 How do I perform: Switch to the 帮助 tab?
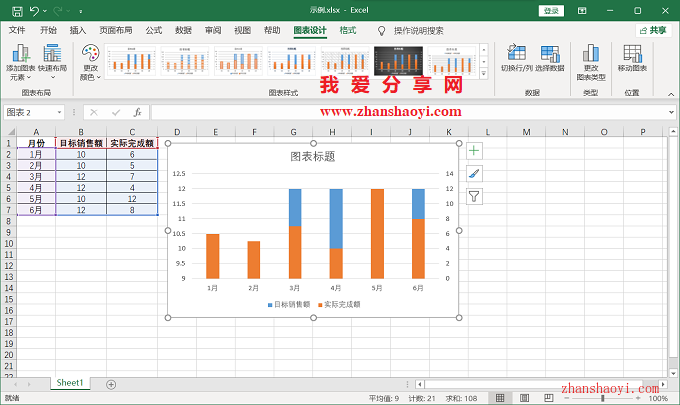tap(272, 30)
